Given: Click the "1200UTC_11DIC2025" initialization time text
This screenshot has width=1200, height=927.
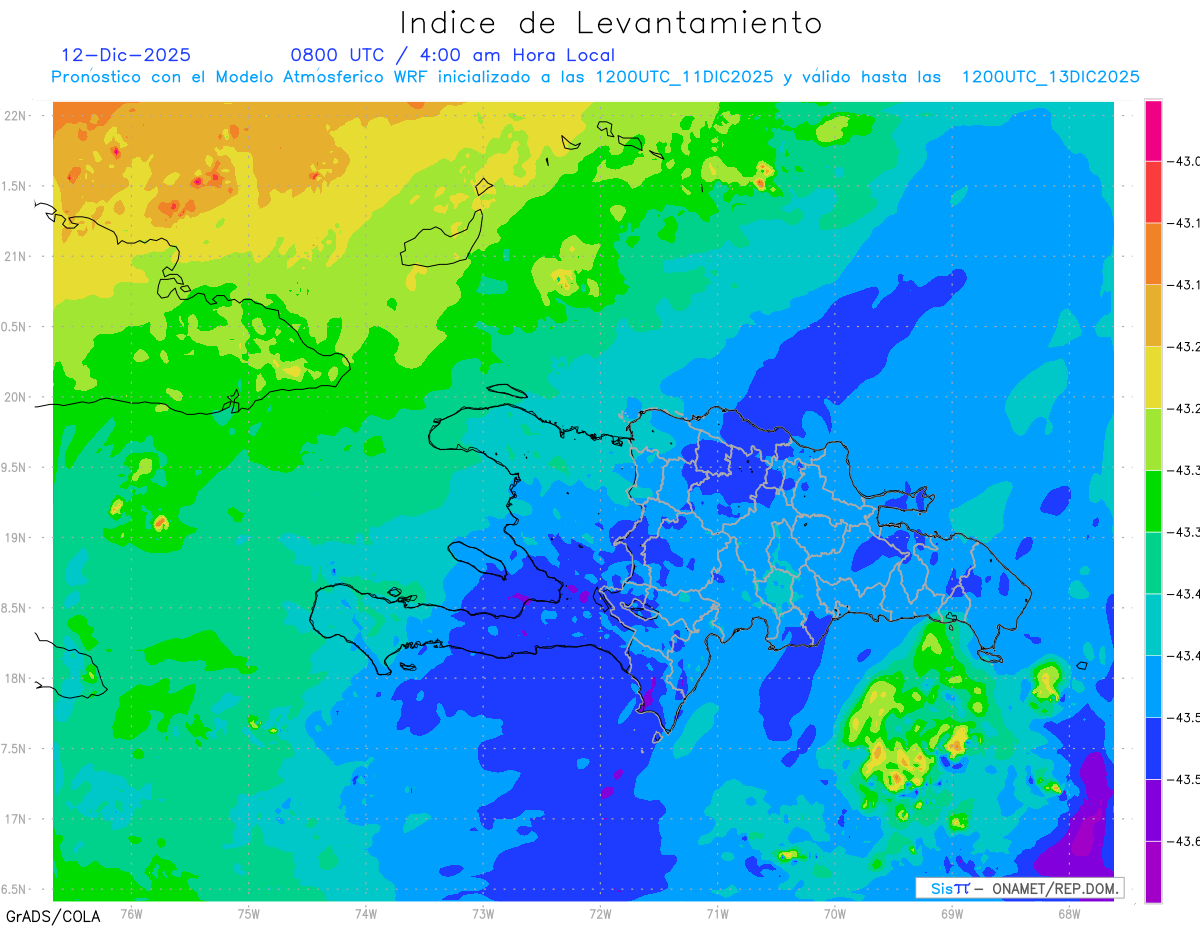Looking at the screenshot, I should tap(684, 77).
